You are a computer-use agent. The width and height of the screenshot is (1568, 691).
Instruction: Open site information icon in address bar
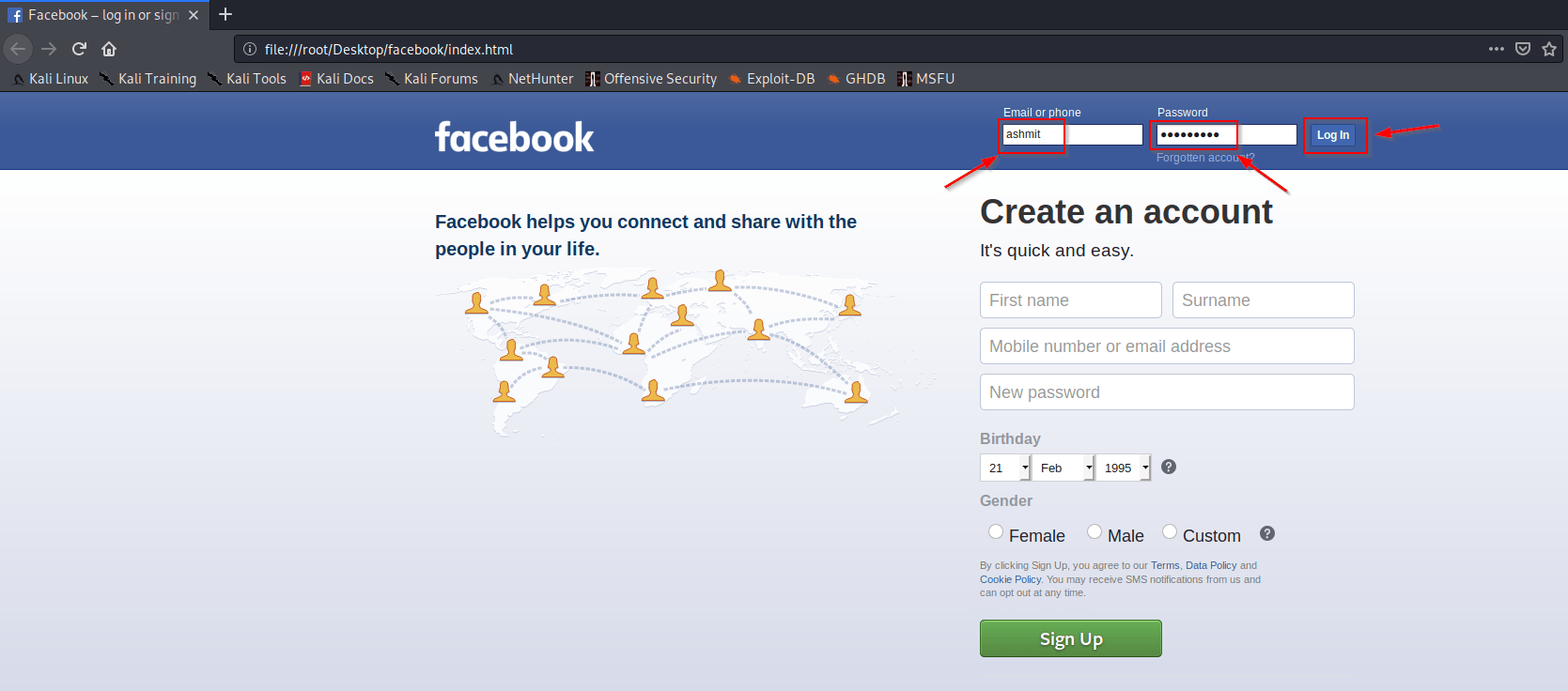(x=250, y=49)
